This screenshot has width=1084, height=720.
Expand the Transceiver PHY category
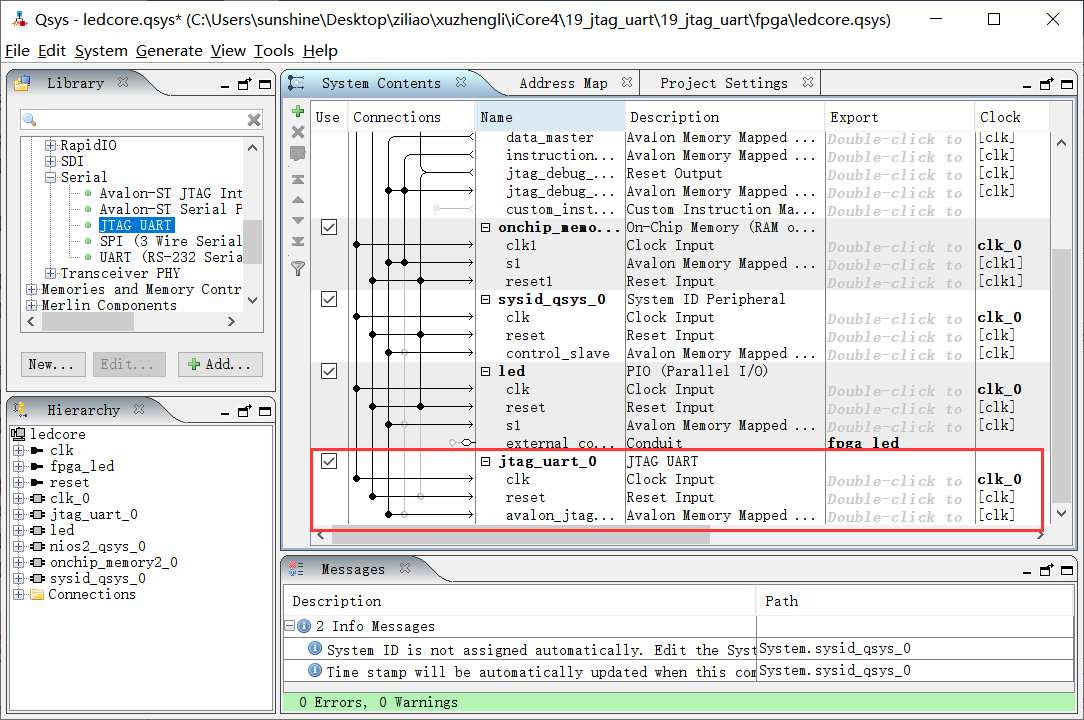[x=51, y=273]
